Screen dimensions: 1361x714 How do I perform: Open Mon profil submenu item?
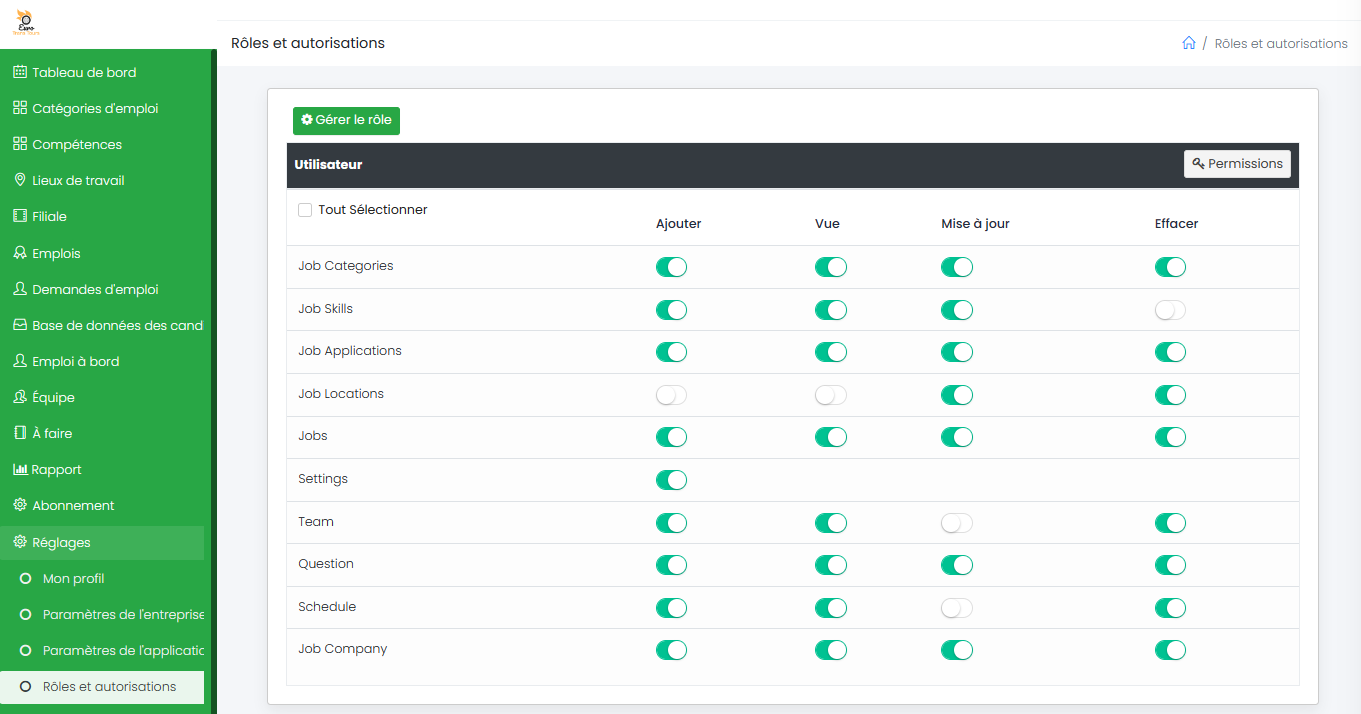click(x=74, y=578)
